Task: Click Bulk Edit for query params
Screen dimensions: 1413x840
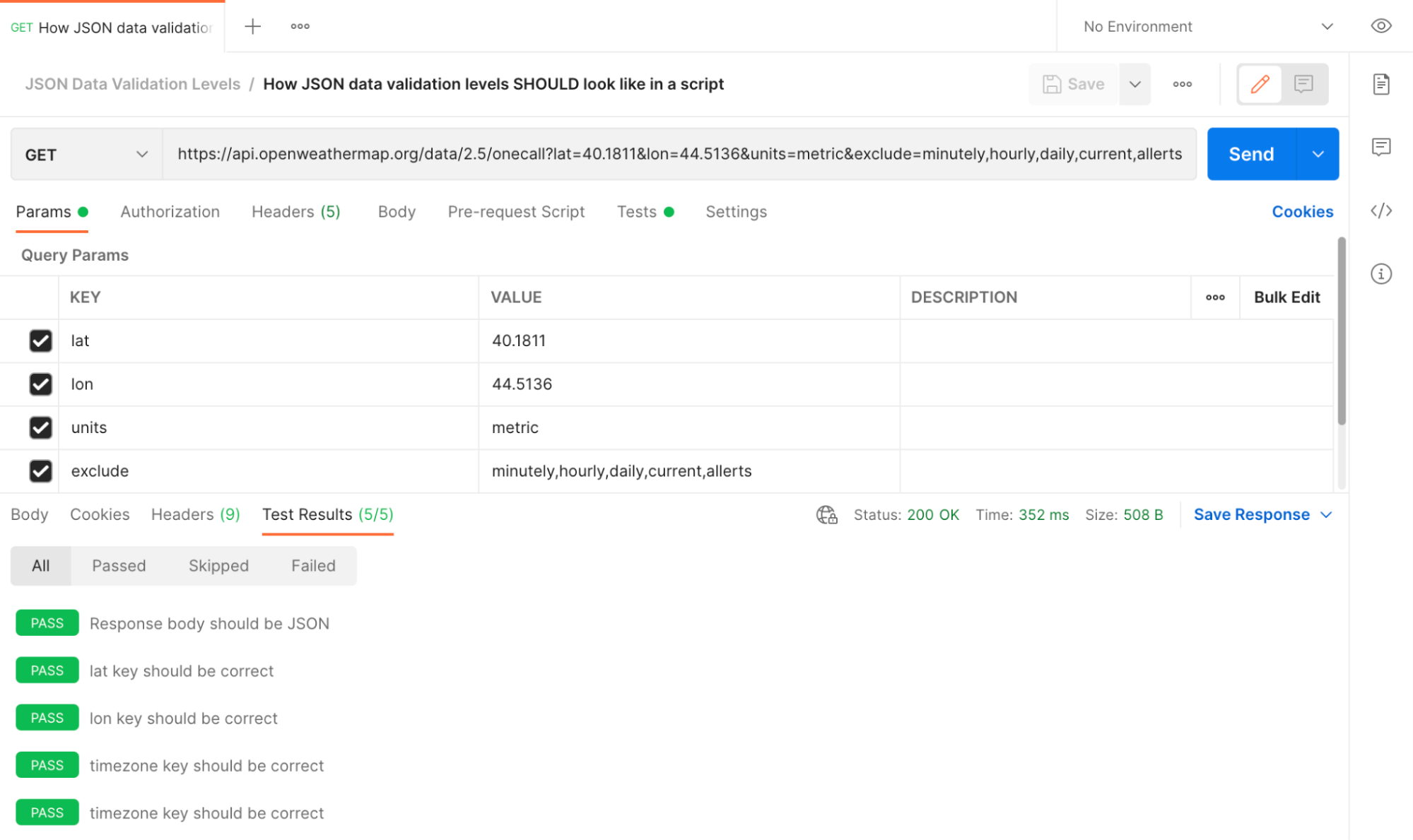Action: [x=1286, y=297]
